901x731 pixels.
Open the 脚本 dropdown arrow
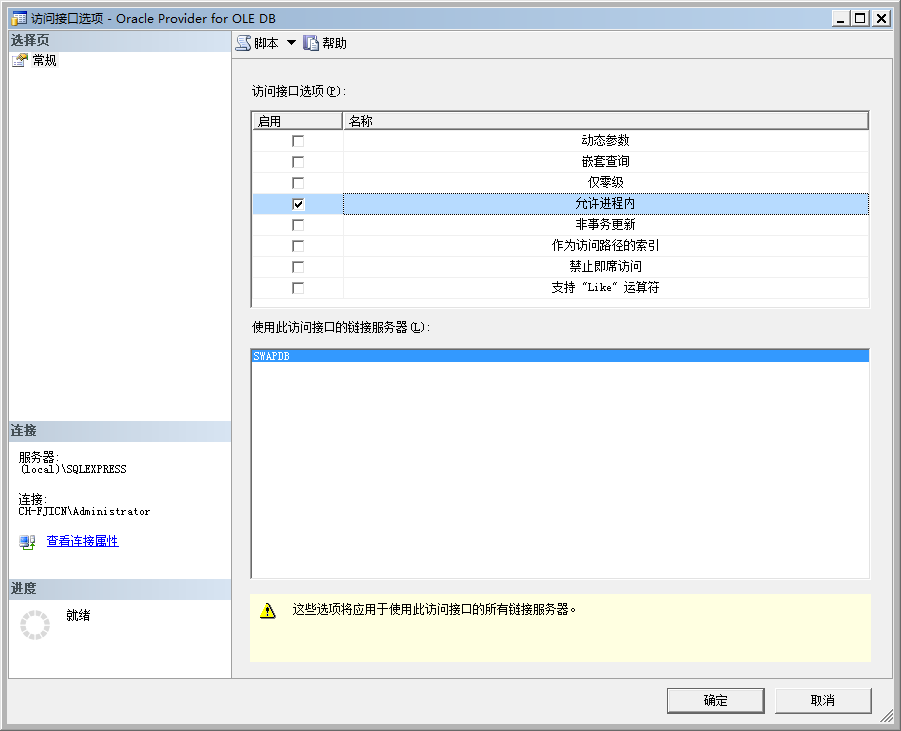[x=291, y=43]
